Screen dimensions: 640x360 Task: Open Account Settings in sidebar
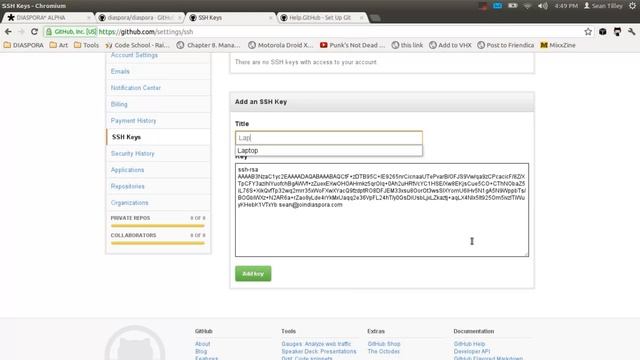click(134, 55)
